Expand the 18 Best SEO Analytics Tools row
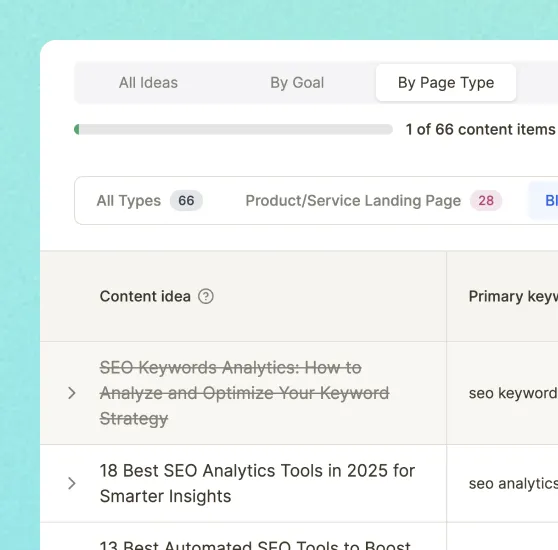 72,483
